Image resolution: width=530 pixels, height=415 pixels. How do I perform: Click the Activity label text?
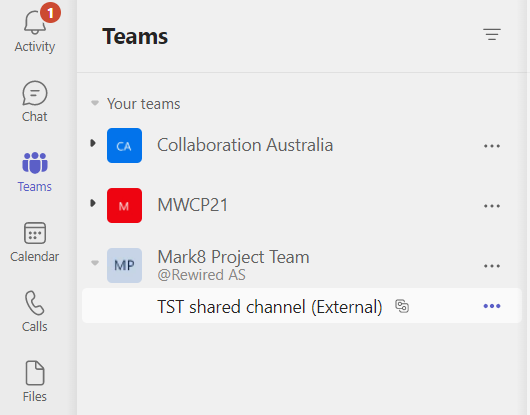click(x=35, y=47)
